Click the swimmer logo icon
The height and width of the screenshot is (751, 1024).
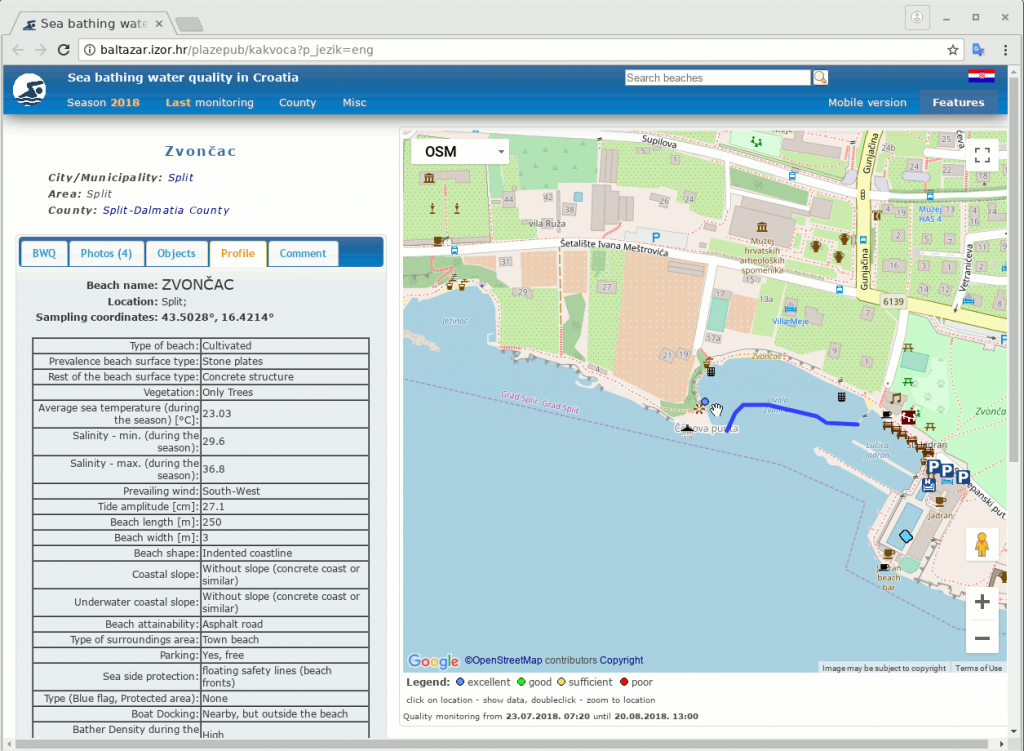click(x=29, y=91)
